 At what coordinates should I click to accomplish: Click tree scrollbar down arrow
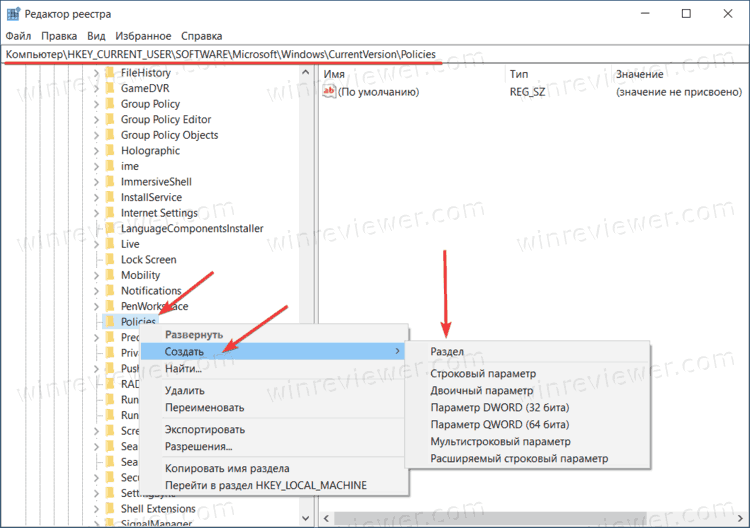pos(306,518)
